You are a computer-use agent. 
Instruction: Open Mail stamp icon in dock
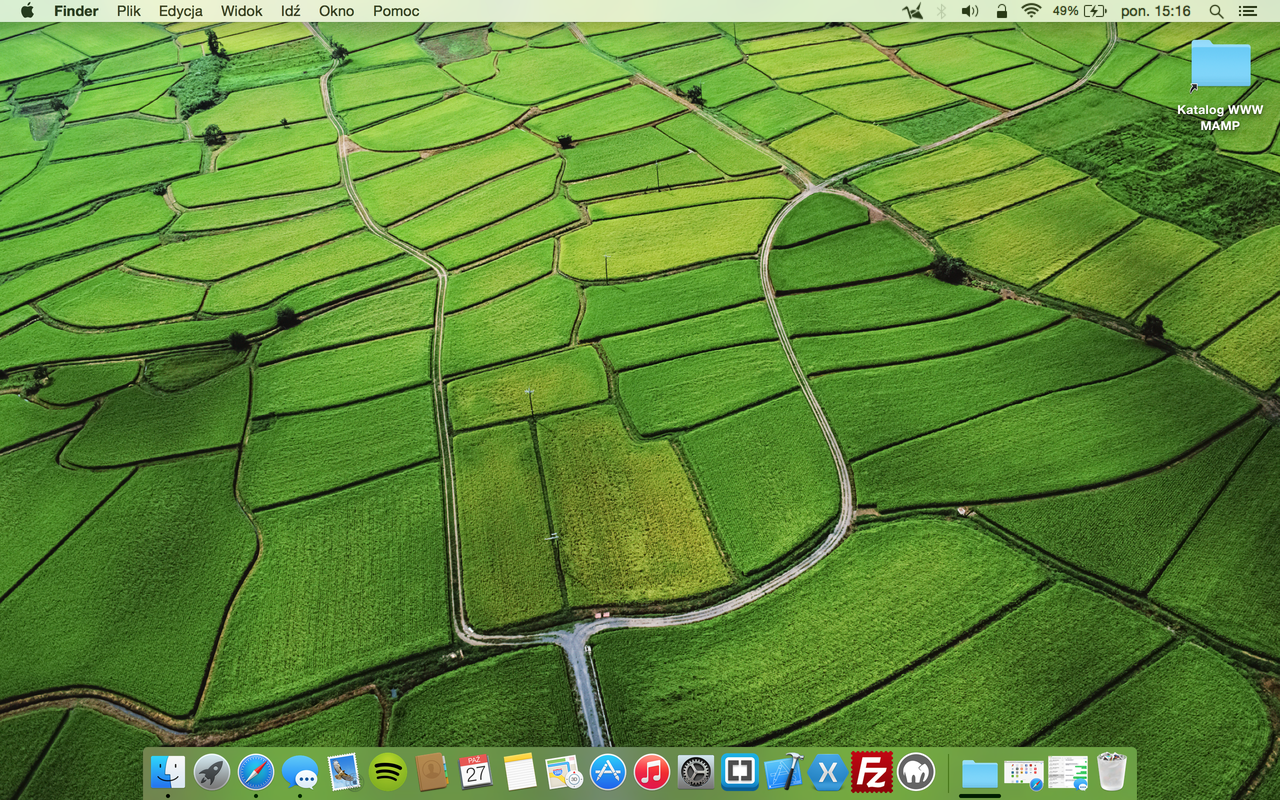(344, 772)
